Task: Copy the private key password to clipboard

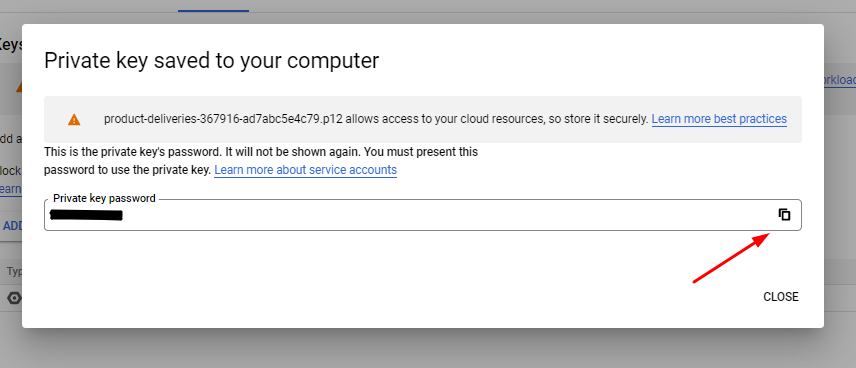Action: [784, 215]
